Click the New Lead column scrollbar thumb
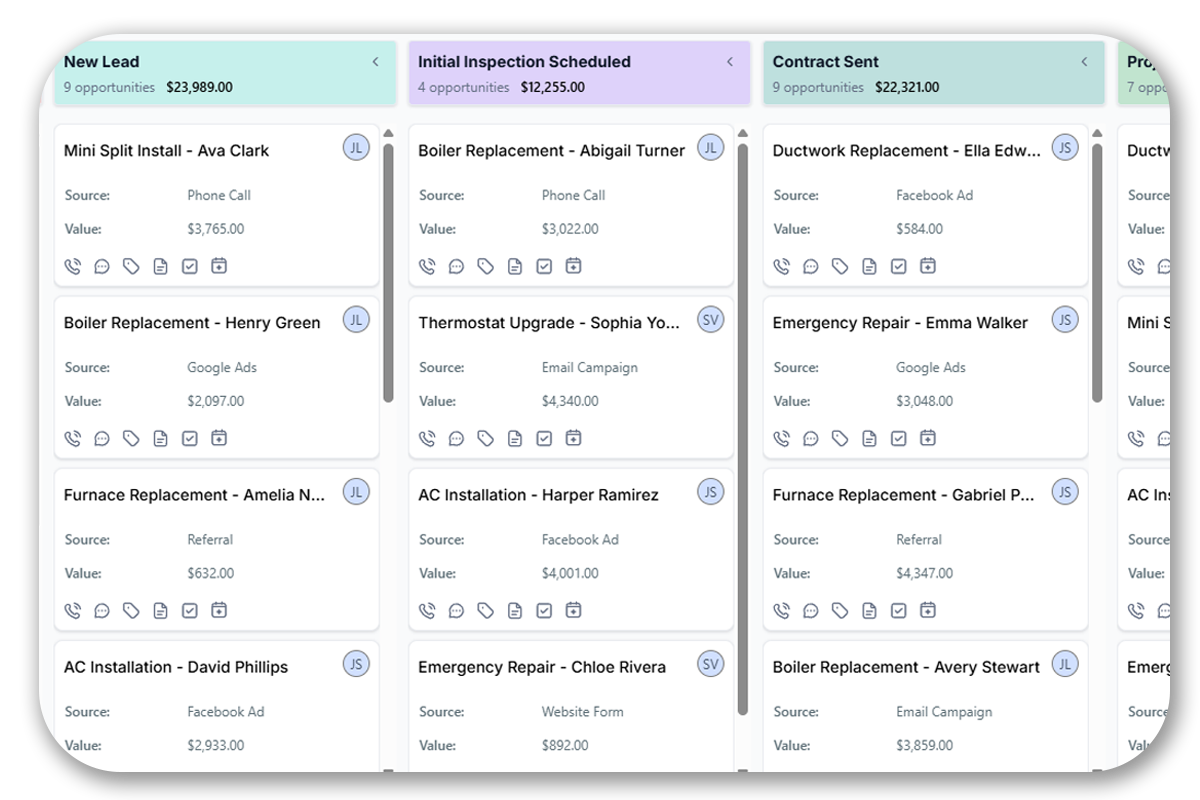Screen dimensions: 1200x800 point(388,272)
